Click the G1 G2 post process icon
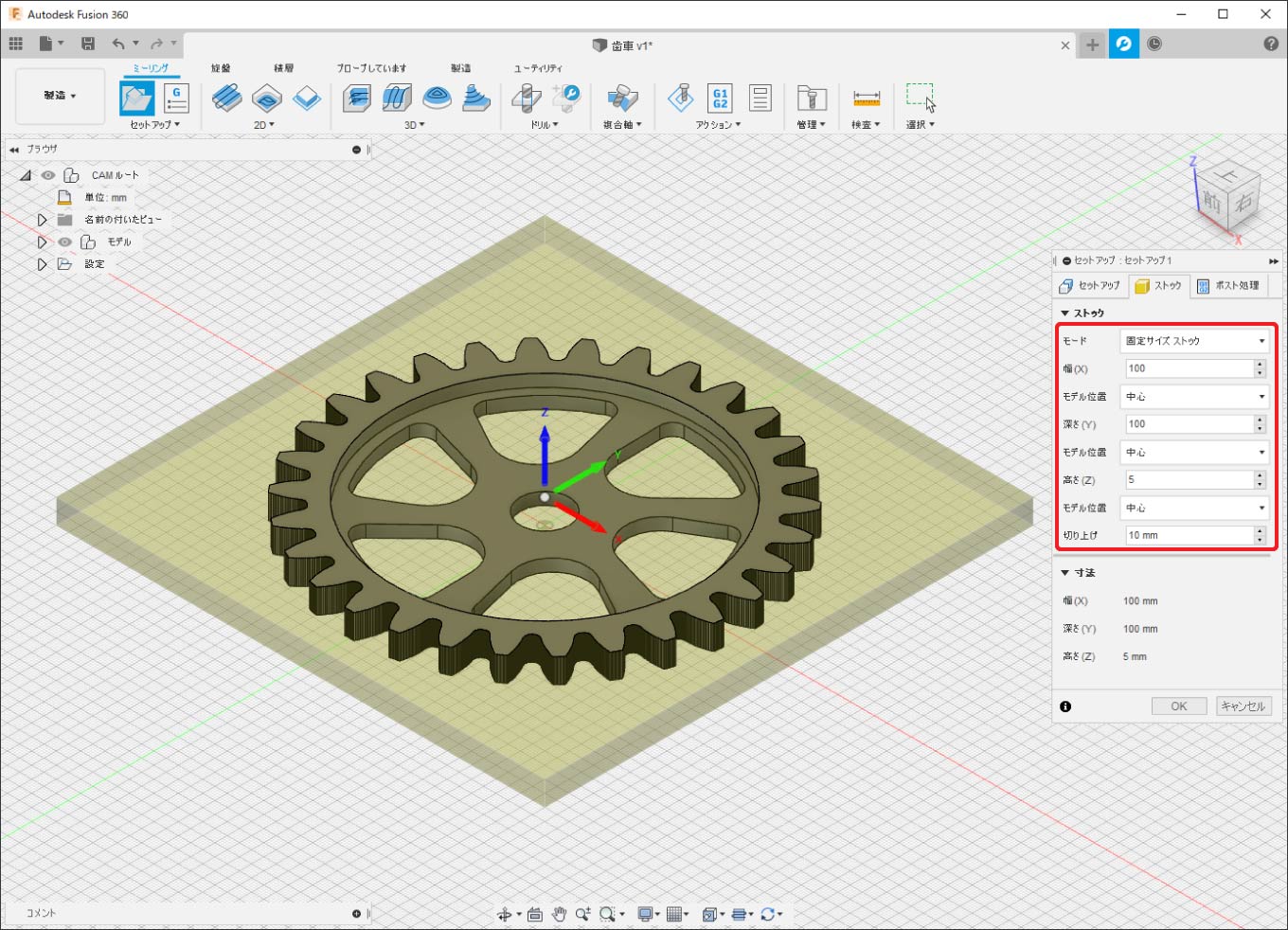This screenshot has height=930, width=1288. 720,98
